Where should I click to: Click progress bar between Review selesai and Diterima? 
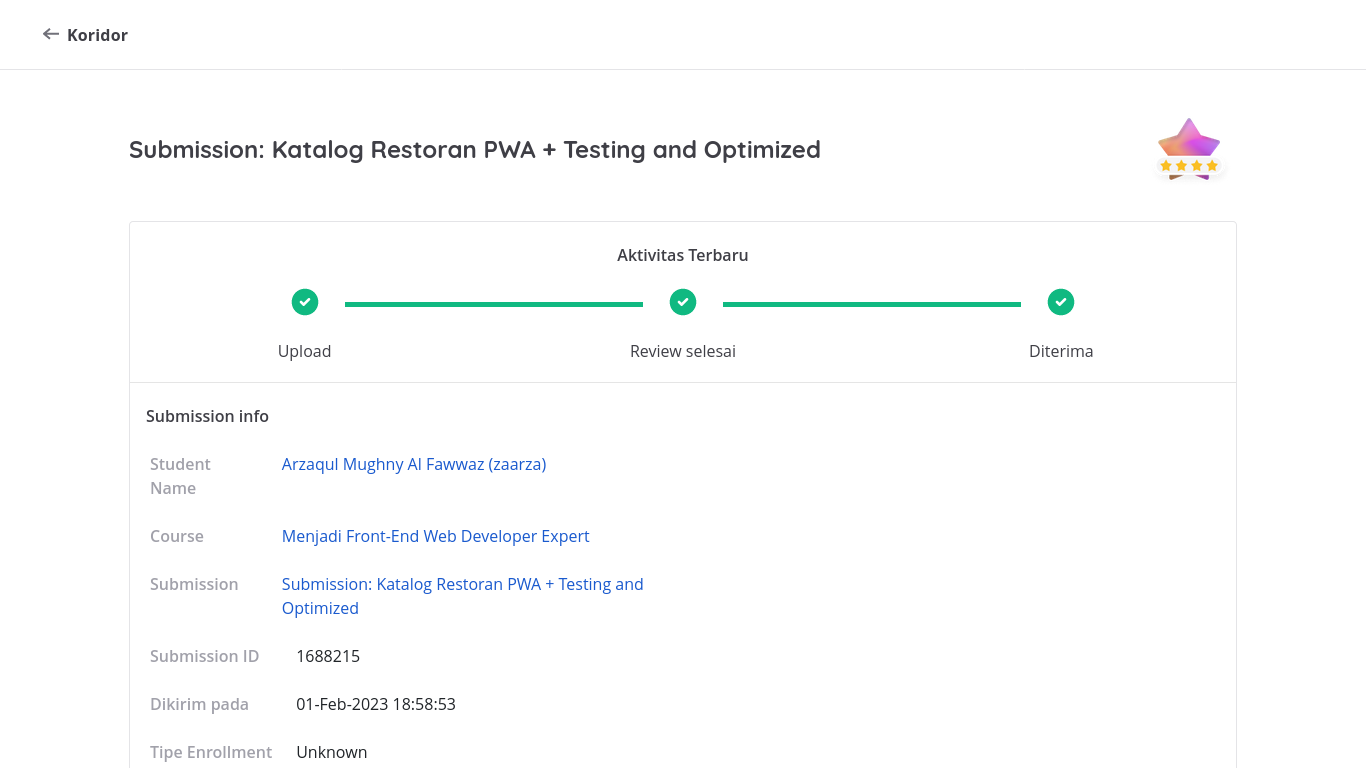tap(872, 304)
